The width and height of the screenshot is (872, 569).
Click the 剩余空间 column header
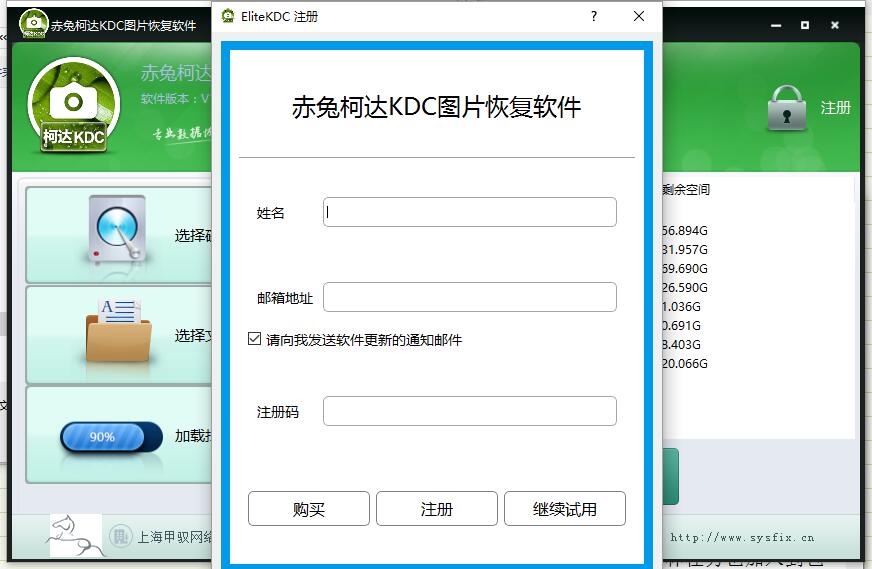[x=686, y=190]
